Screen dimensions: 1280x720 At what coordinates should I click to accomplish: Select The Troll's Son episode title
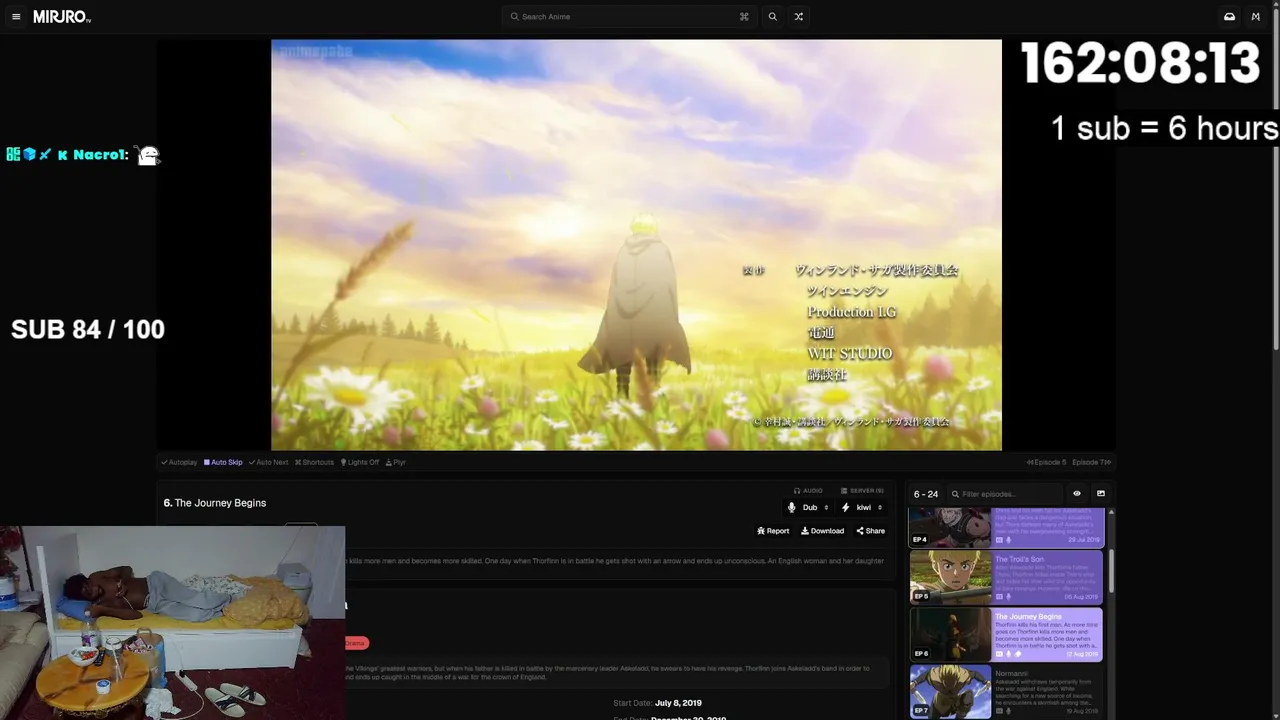click(1019, 559)
